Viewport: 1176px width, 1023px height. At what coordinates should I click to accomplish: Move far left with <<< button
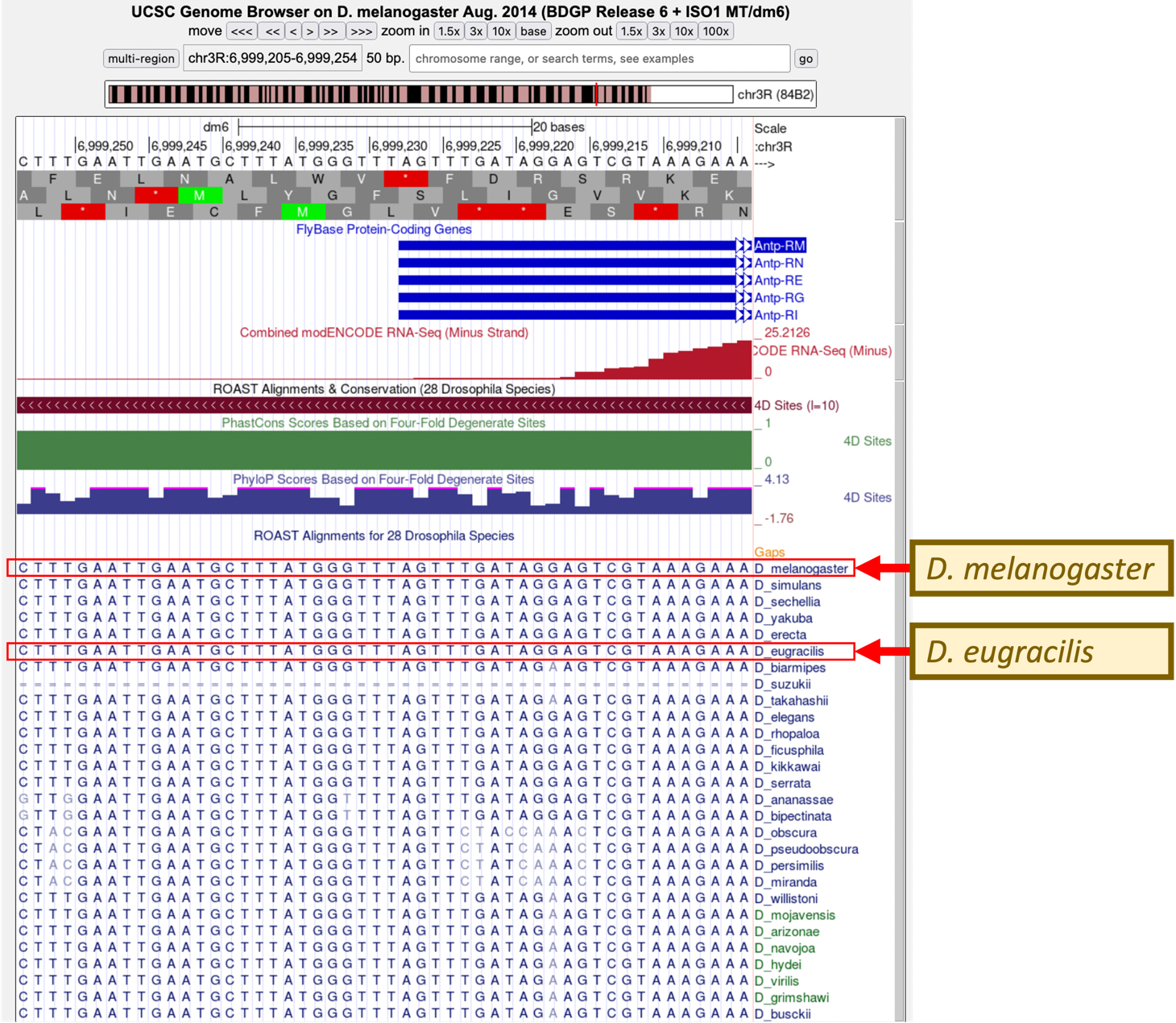(x=242, y=31)
